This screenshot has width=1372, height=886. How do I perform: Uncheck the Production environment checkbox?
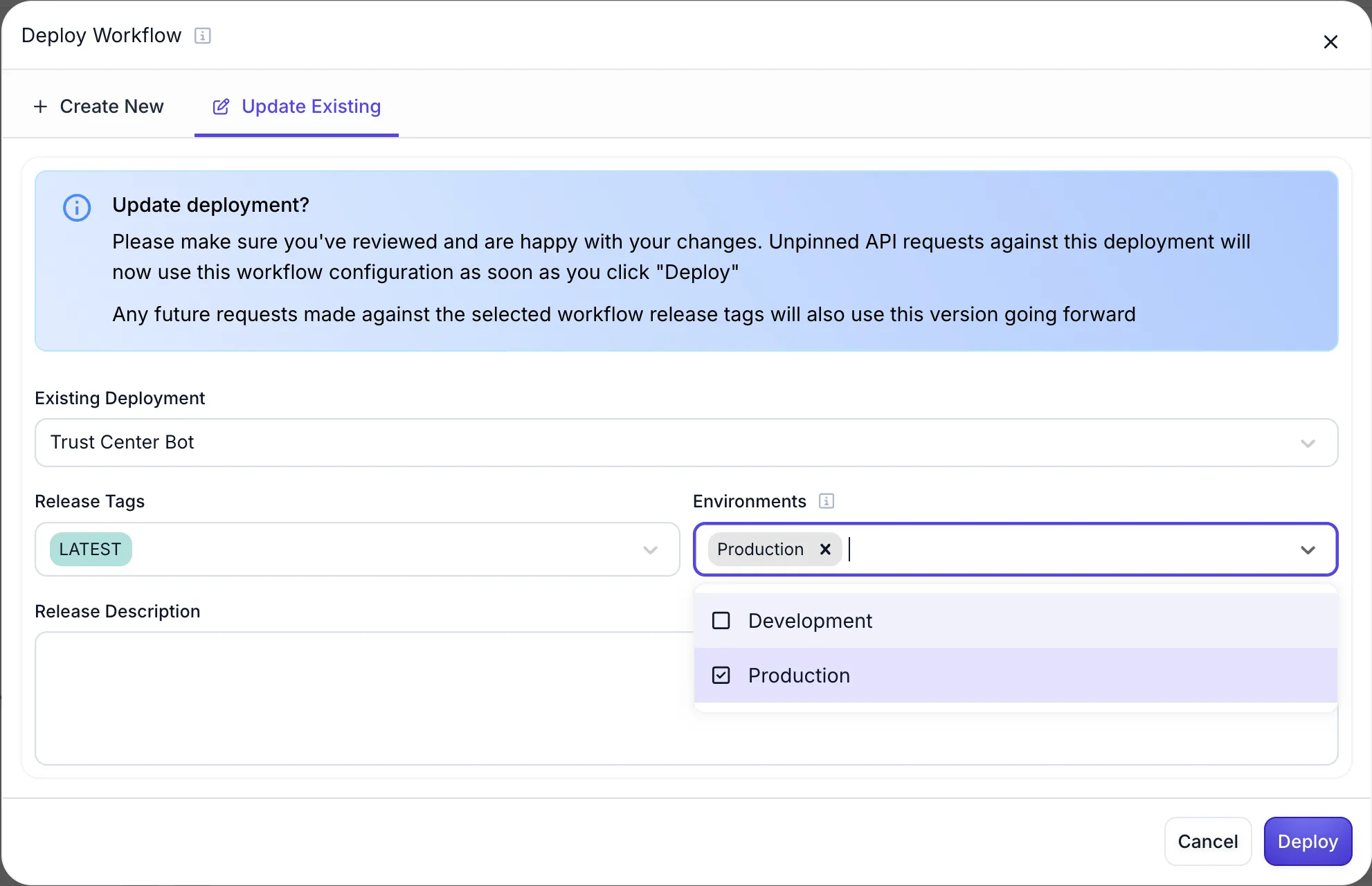(x=721, y=676)
